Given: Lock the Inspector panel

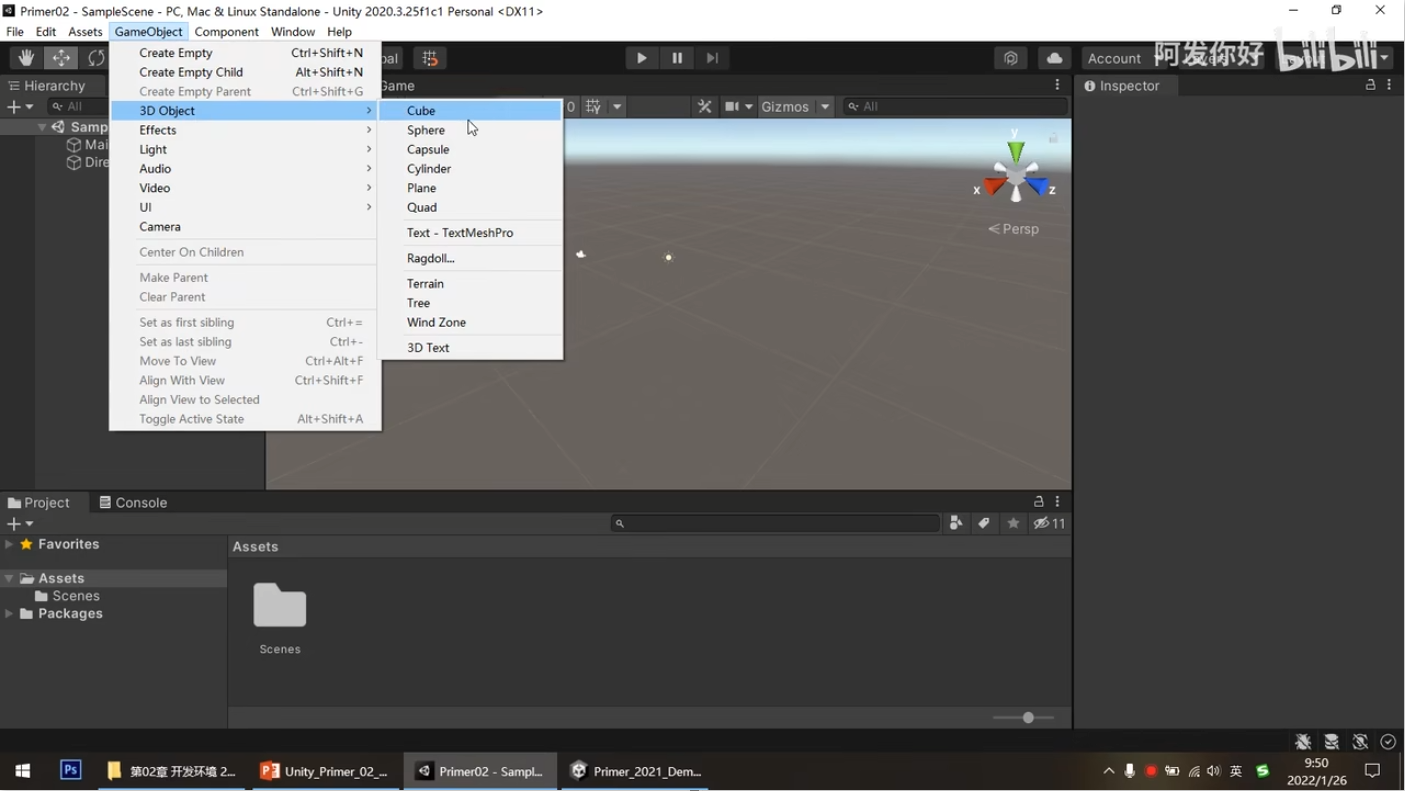Looking at the screenshot, I should (1371, 85).
